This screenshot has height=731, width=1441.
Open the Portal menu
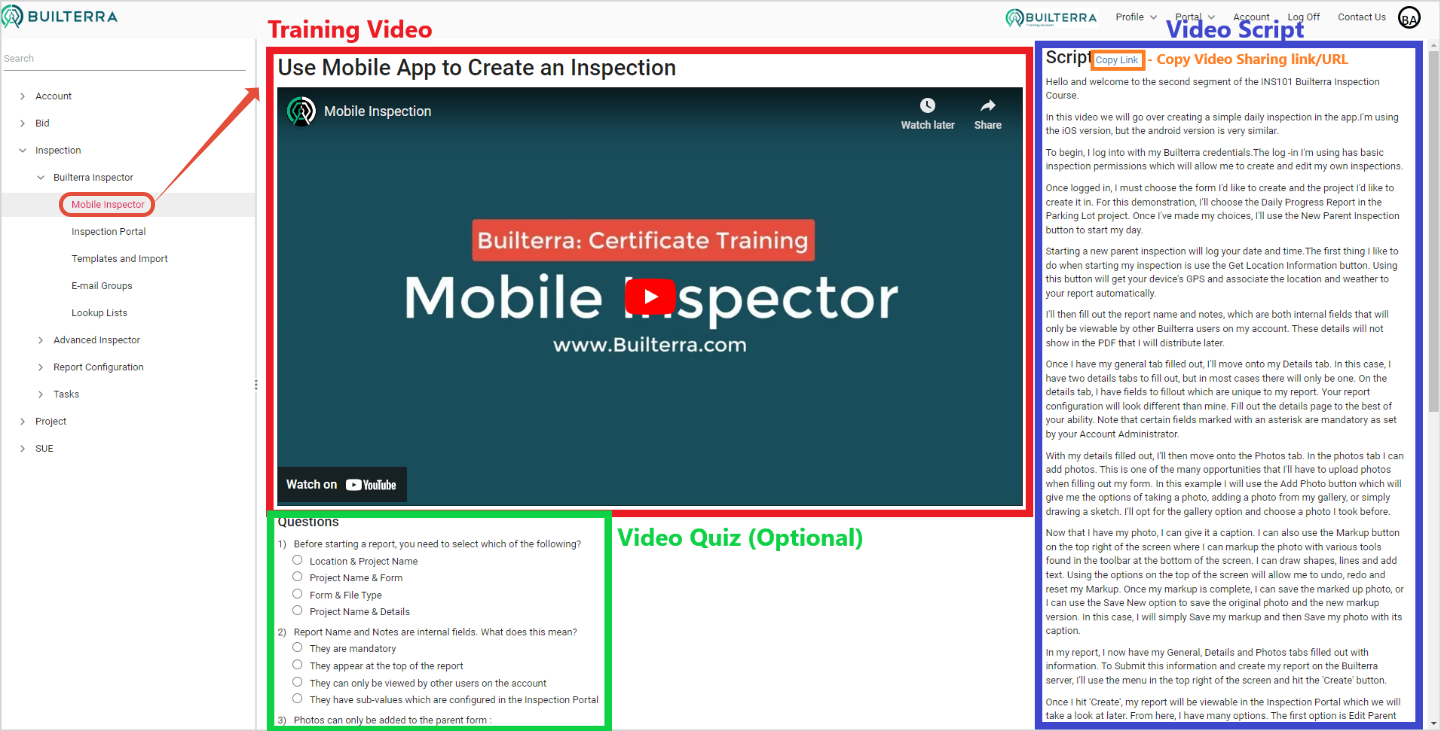click(x=1194, y=17)
